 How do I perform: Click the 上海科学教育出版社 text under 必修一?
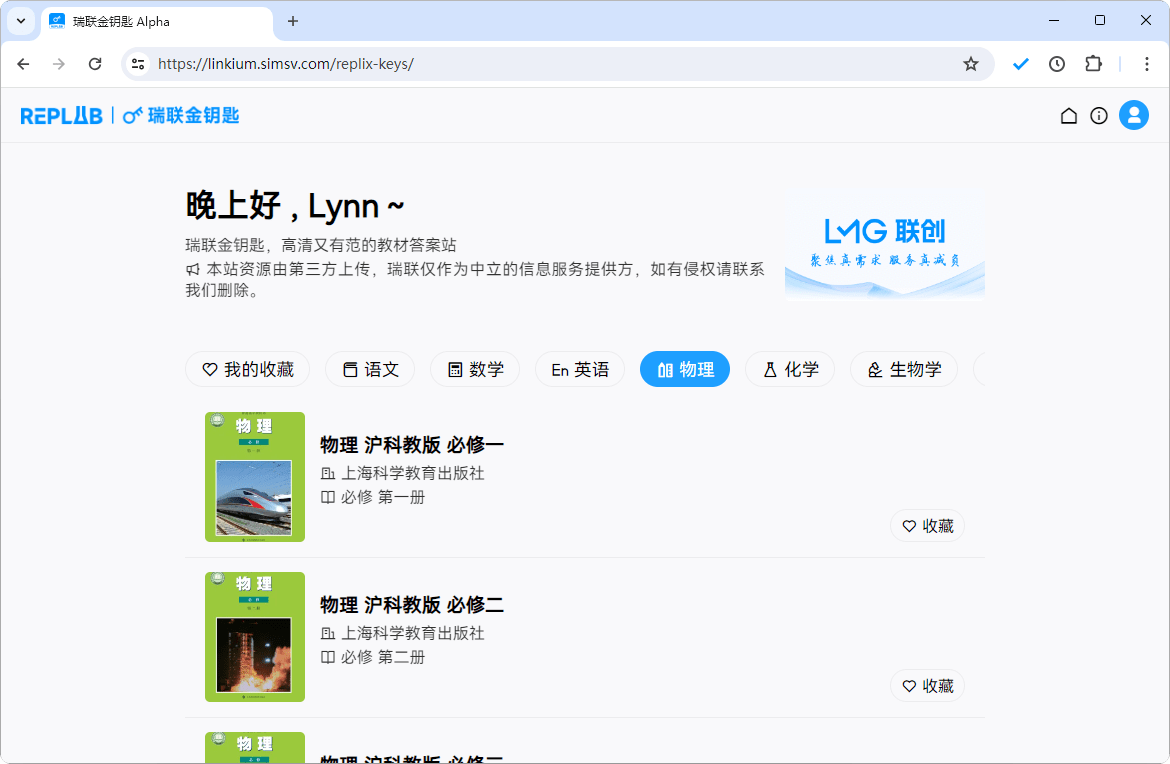click(x=413, y=473)
